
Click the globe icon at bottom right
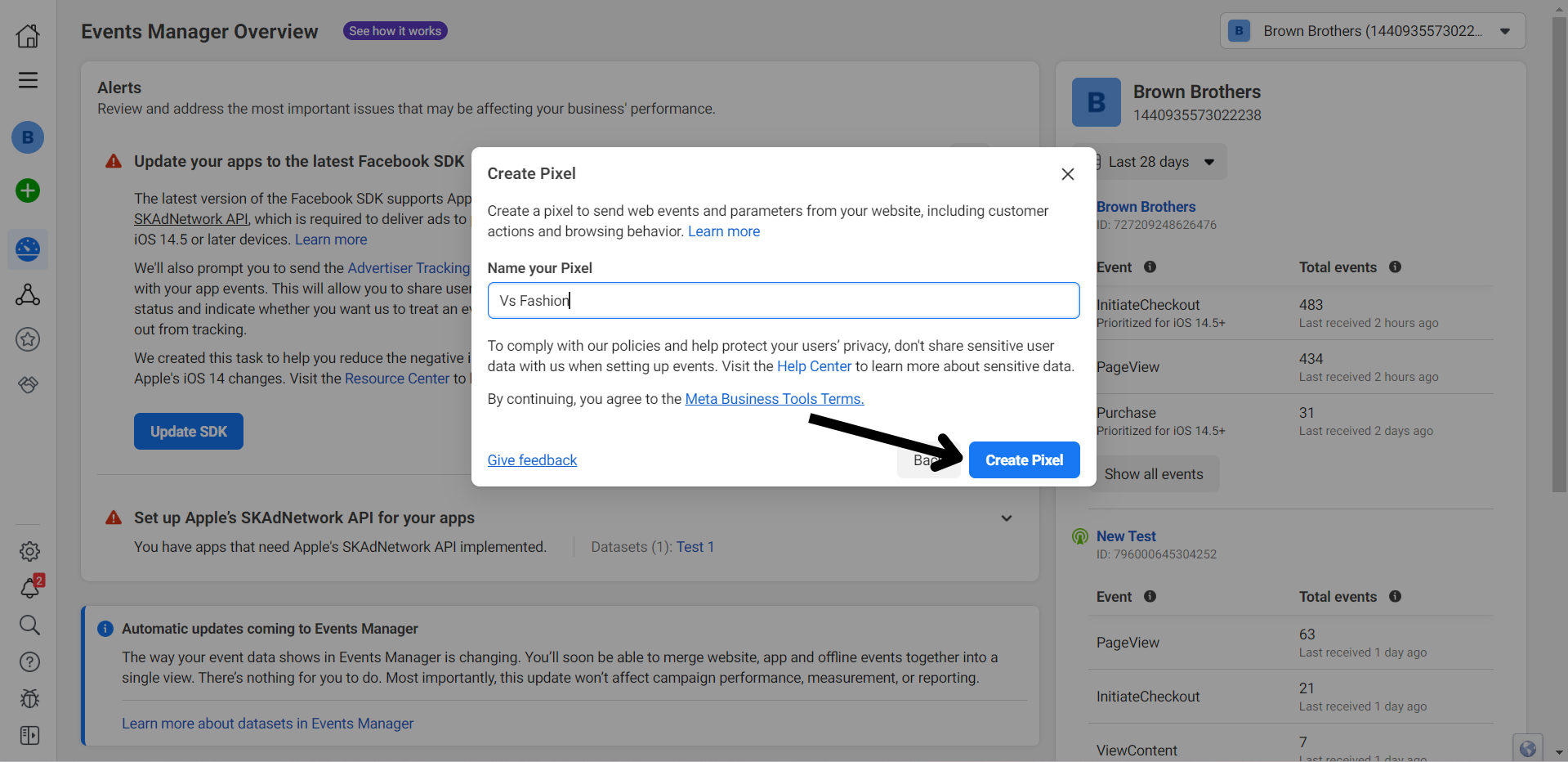click(1527, 748)
